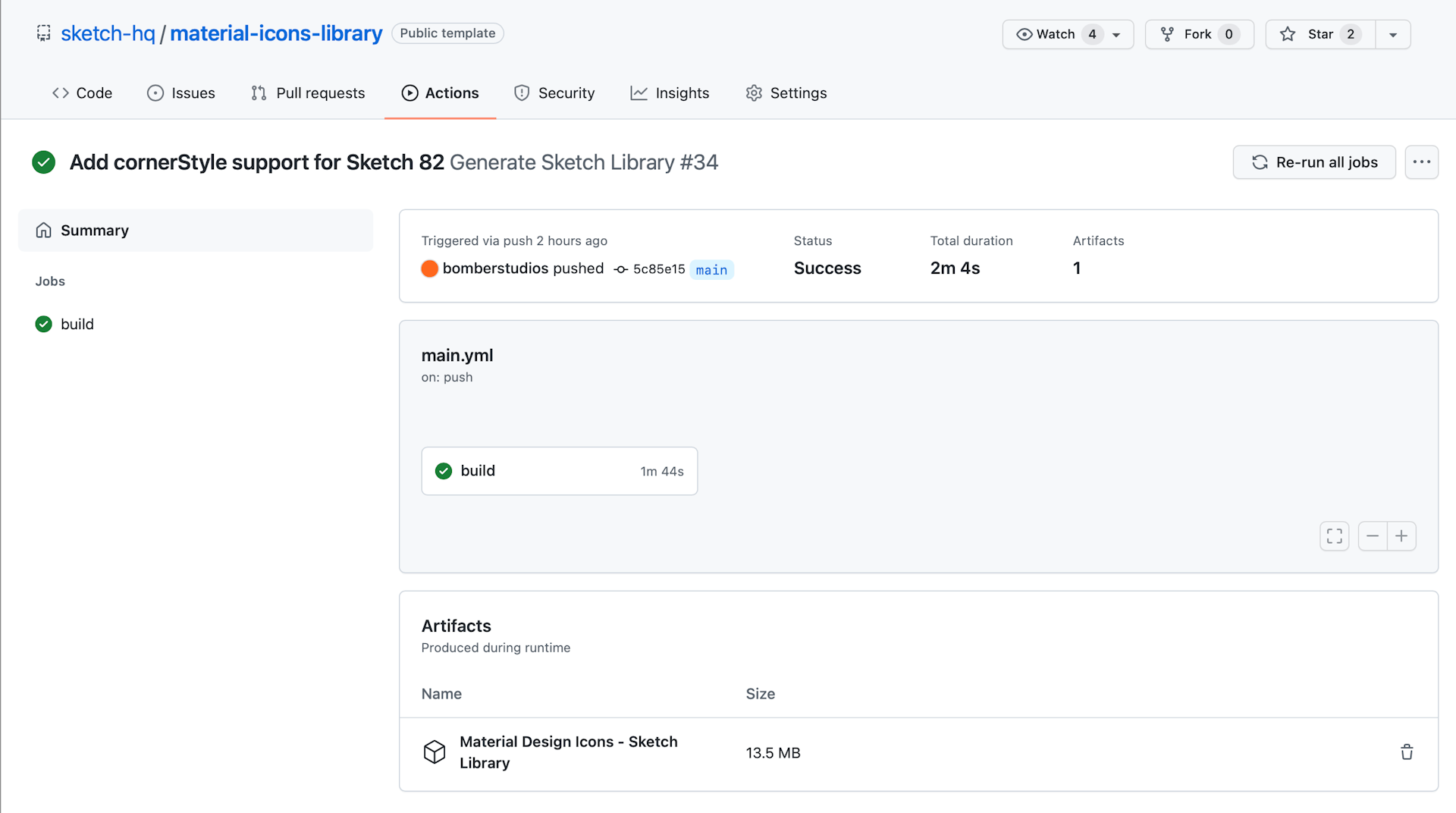Enter fullscreen view of the workflow graph
Screen dimensions: 1456x813
point(1335,535)
